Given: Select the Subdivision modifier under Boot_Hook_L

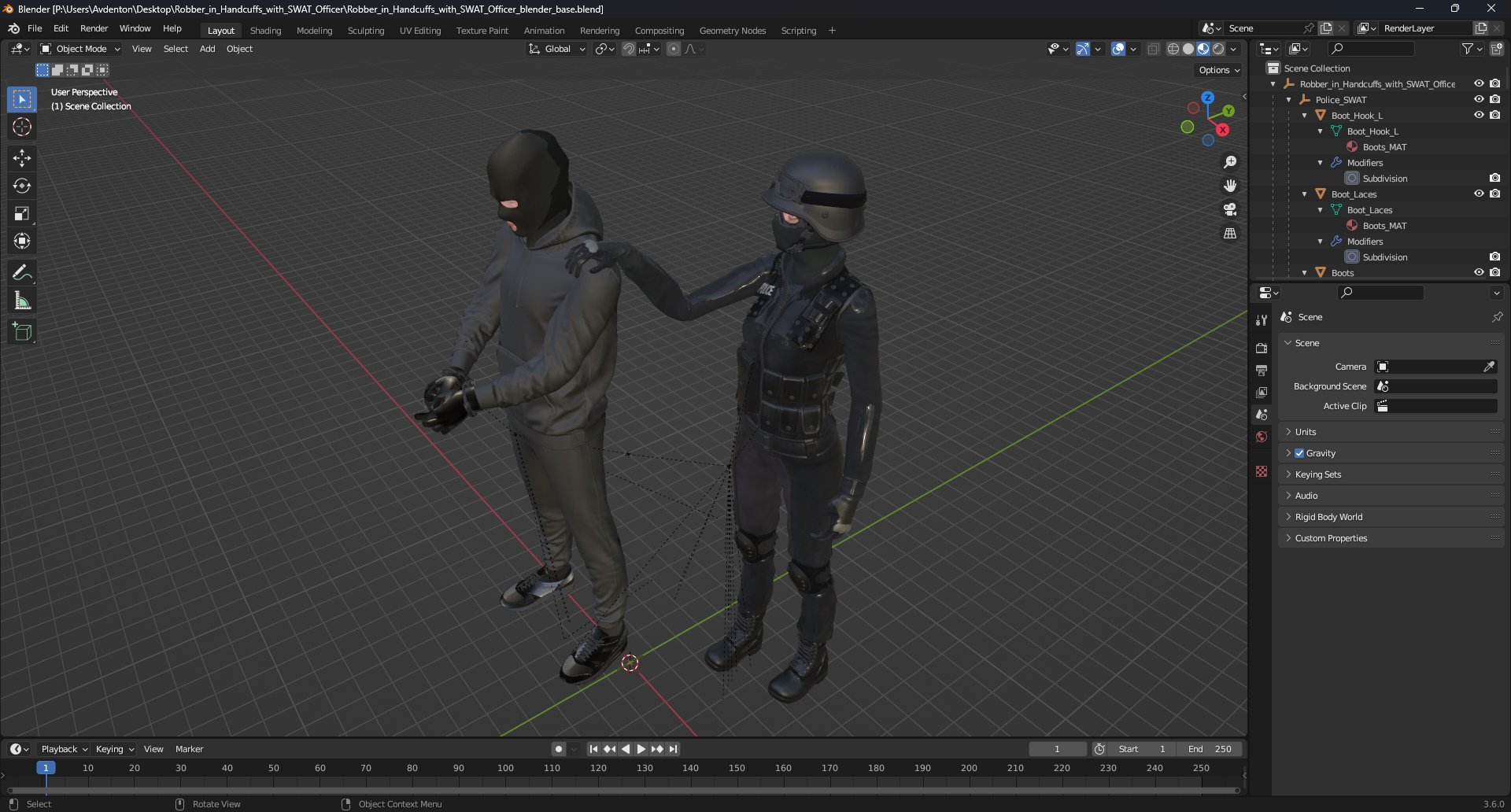Looking at the screenshot, I should (1384, 179).
